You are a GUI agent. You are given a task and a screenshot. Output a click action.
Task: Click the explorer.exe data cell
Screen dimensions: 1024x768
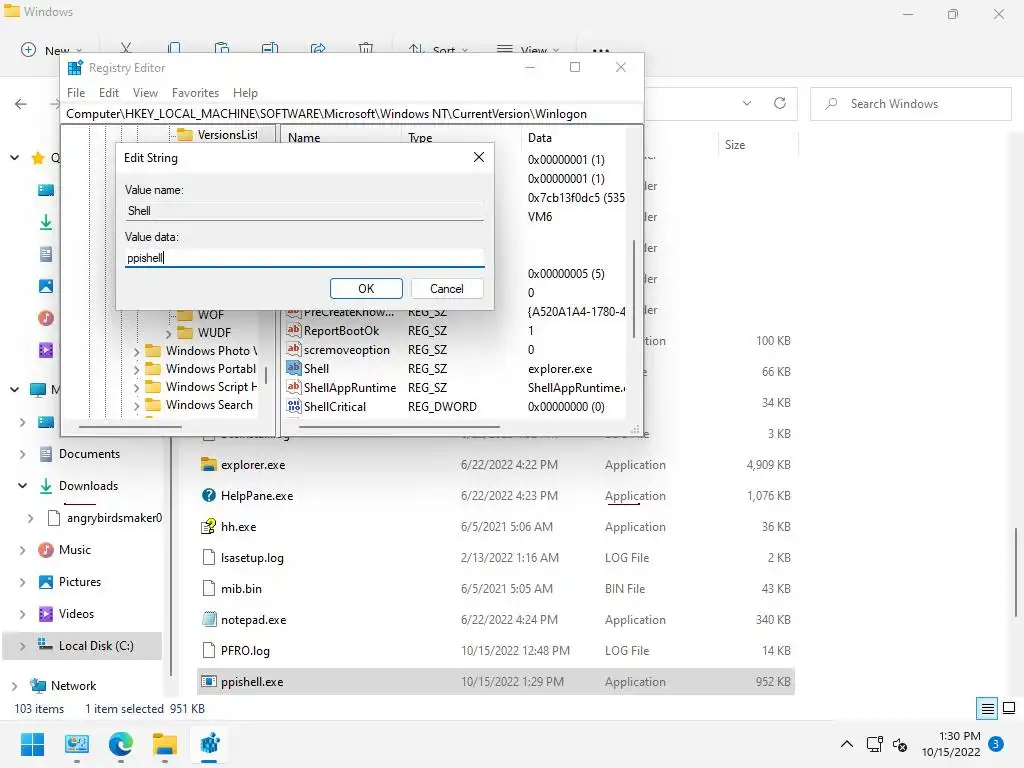[560, 369]
